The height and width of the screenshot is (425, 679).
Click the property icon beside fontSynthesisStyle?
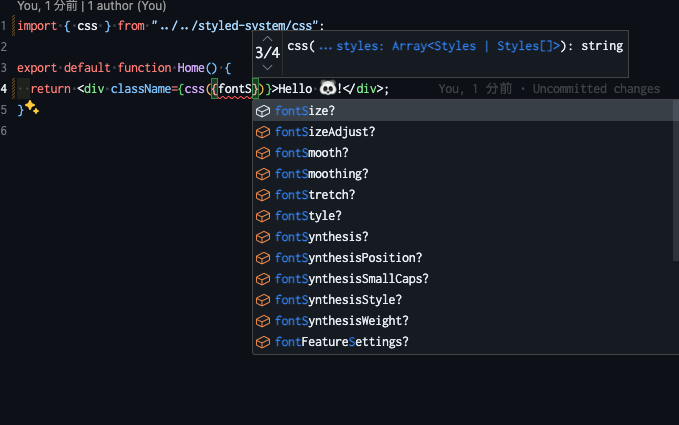pos(263,300)
